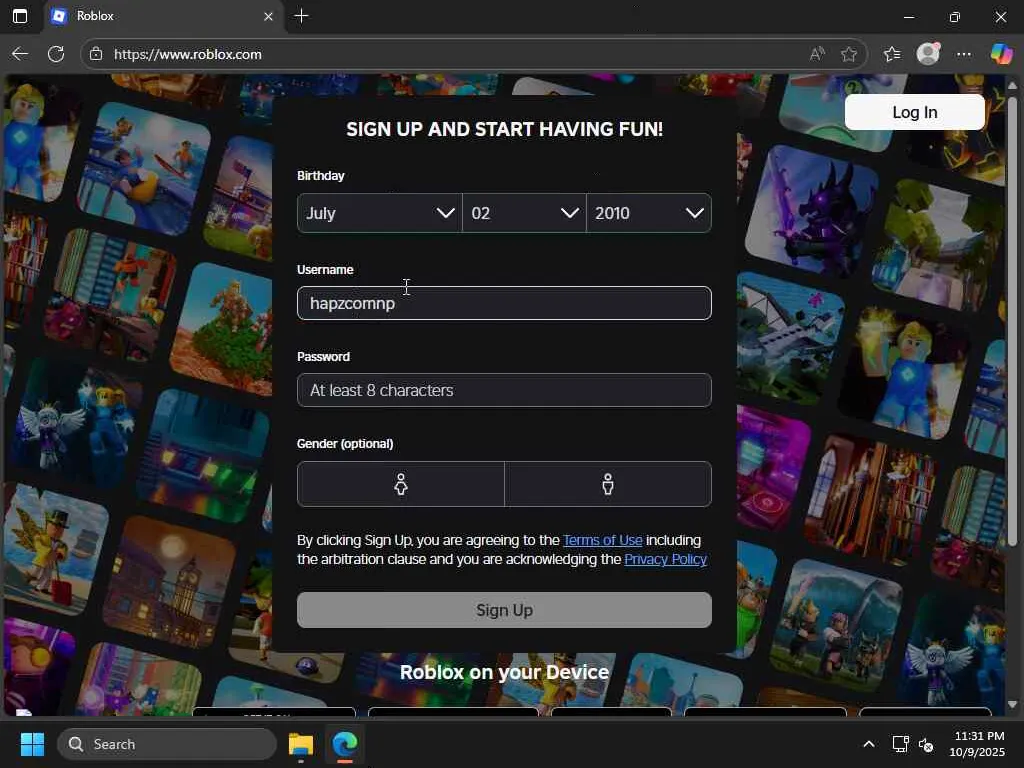
Task: Open the Terms of Use link
Action: click(x=602, y=540)
